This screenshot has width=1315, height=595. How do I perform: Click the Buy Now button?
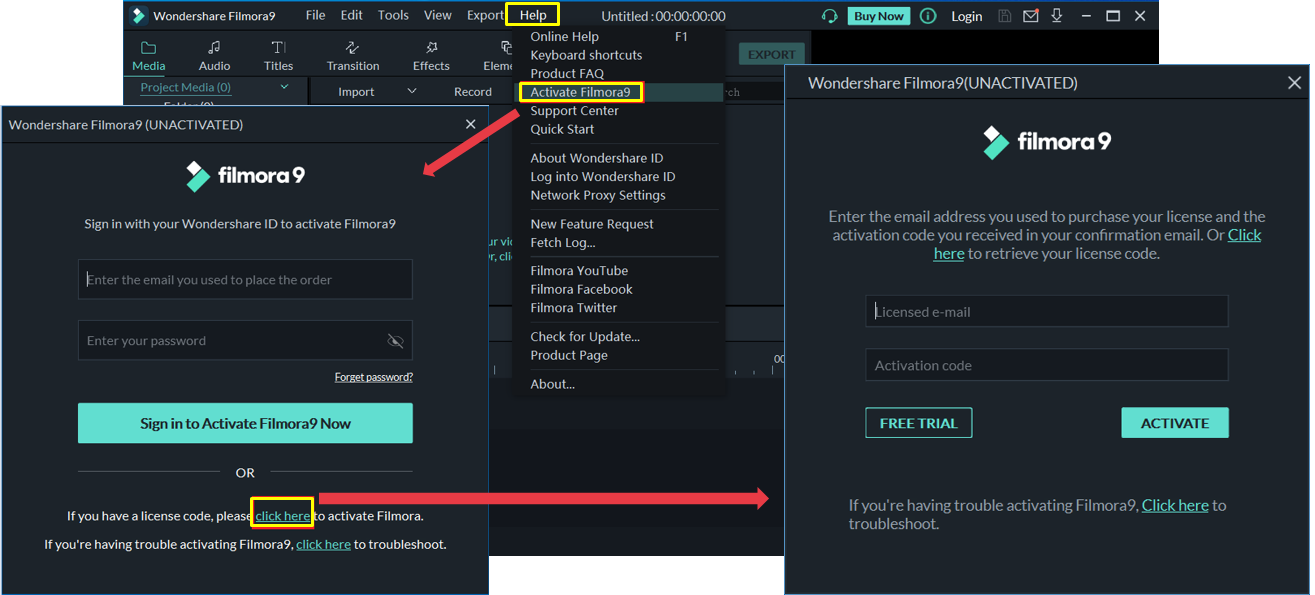click(x=877, y=16)
